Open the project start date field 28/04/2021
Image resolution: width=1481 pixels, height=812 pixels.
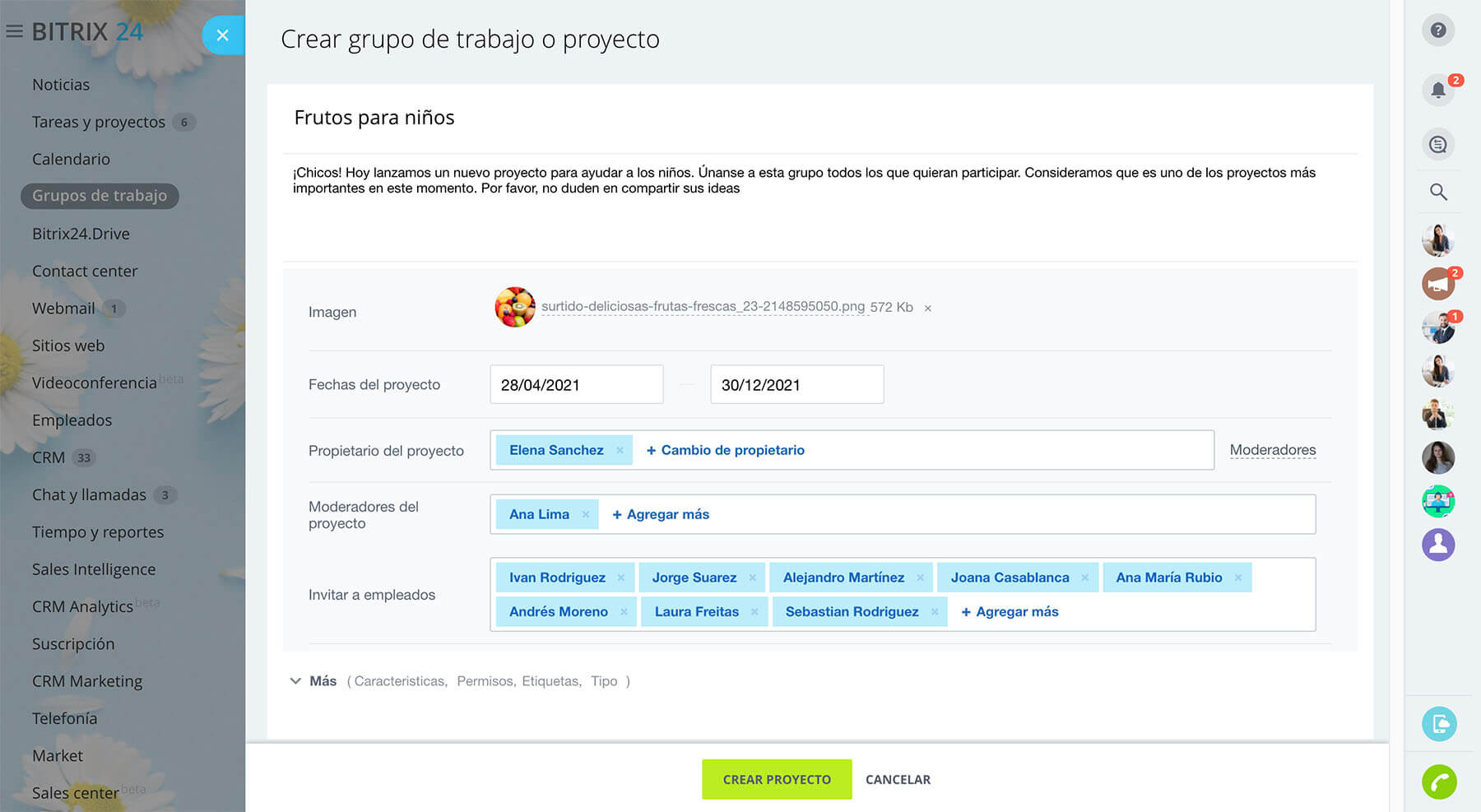576,385
